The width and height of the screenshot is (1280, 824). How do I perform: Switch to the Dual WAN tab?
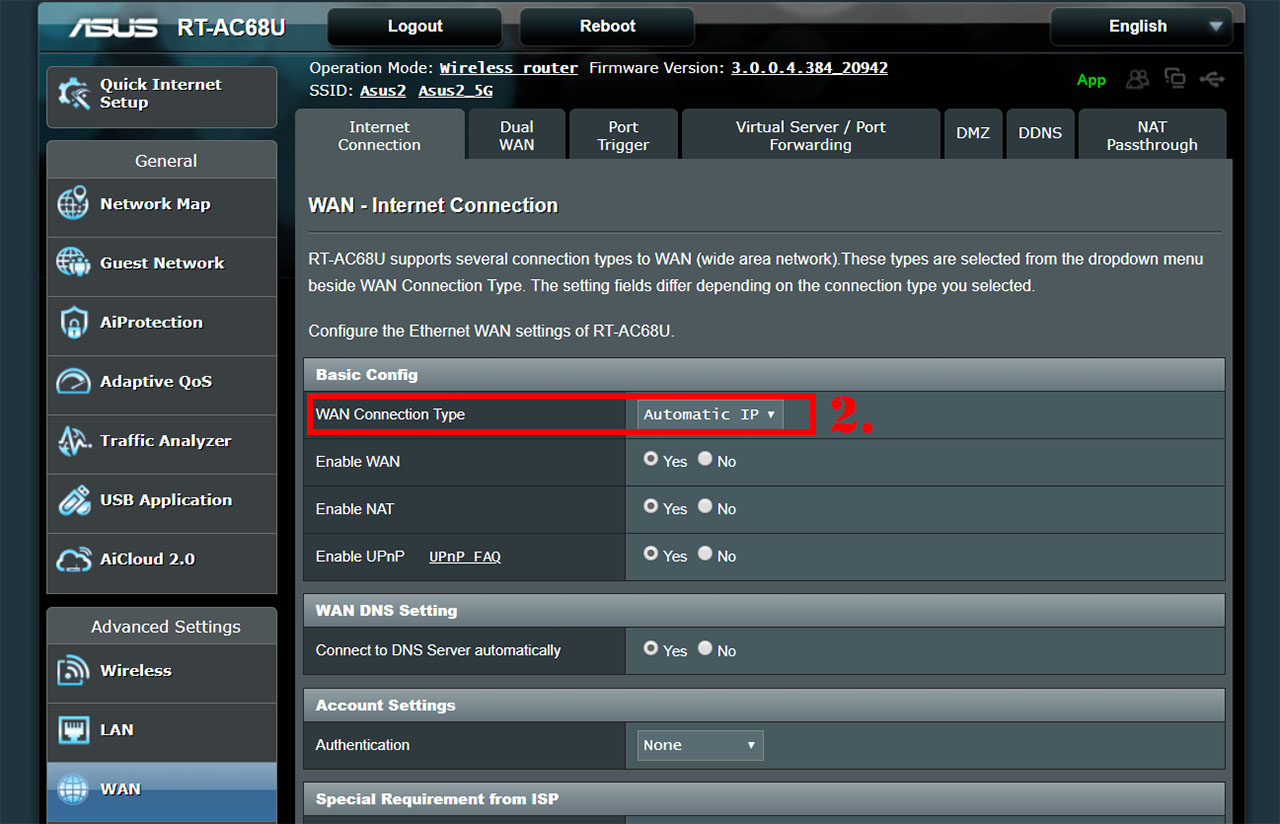pyautogui.click(x=517, y=135)
